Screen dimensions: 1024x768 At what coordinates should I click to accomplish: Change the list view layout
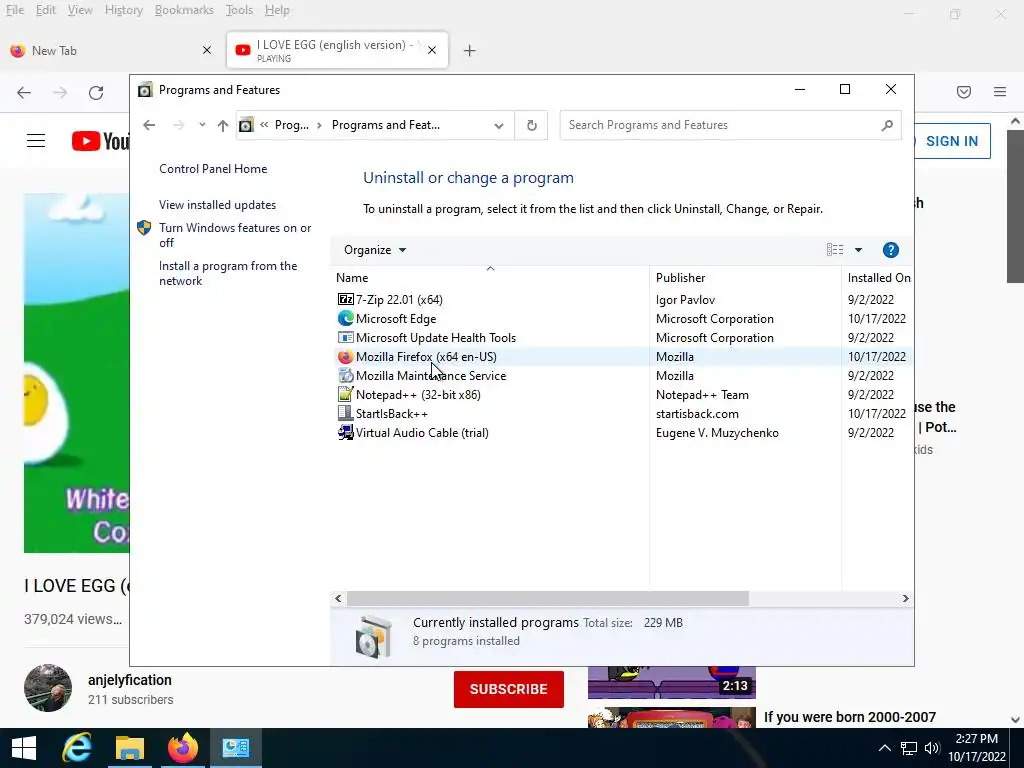coord(835,249)
